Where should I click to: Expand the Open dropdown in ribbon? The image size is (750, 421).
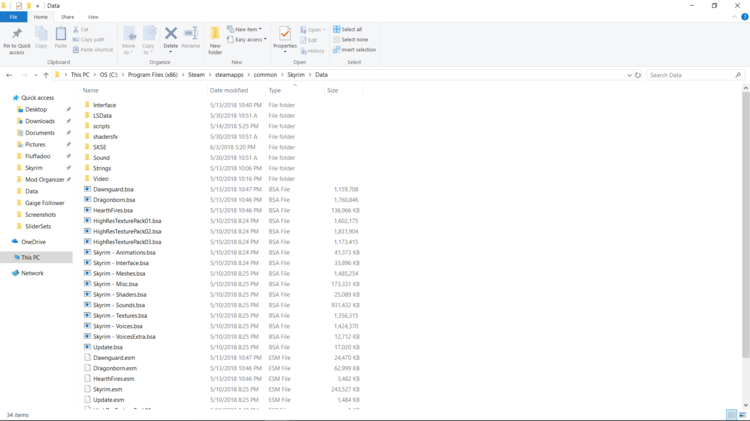(324, 30)
